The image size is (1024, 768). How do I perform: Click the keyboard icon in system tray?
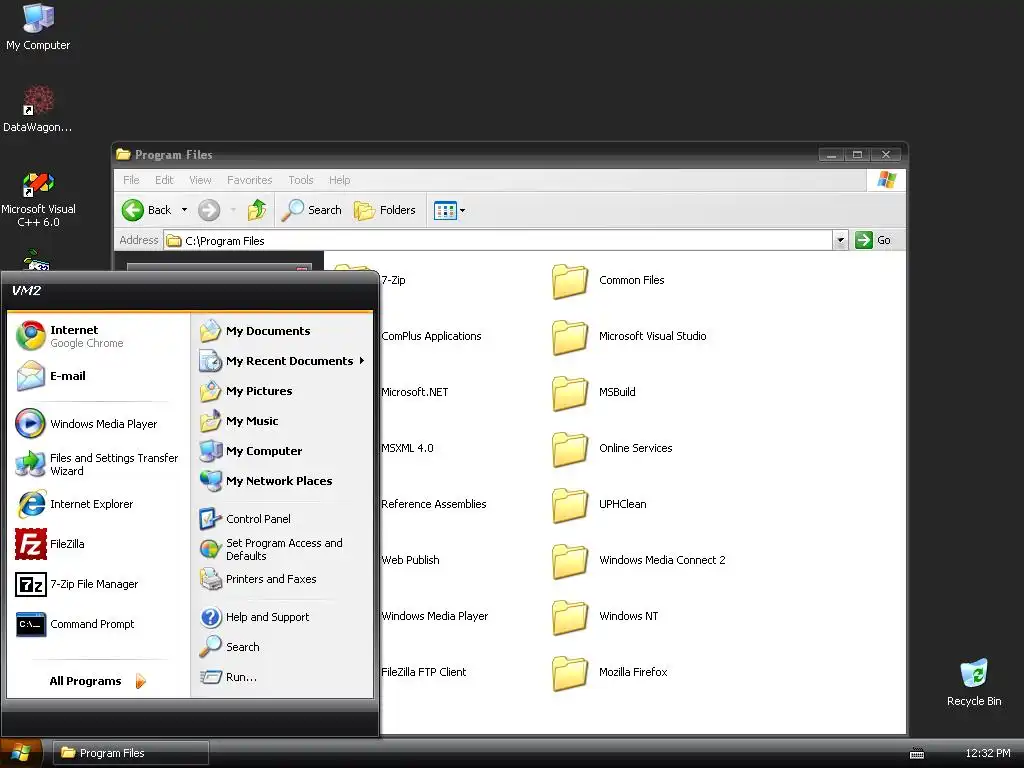click(917, 754)
